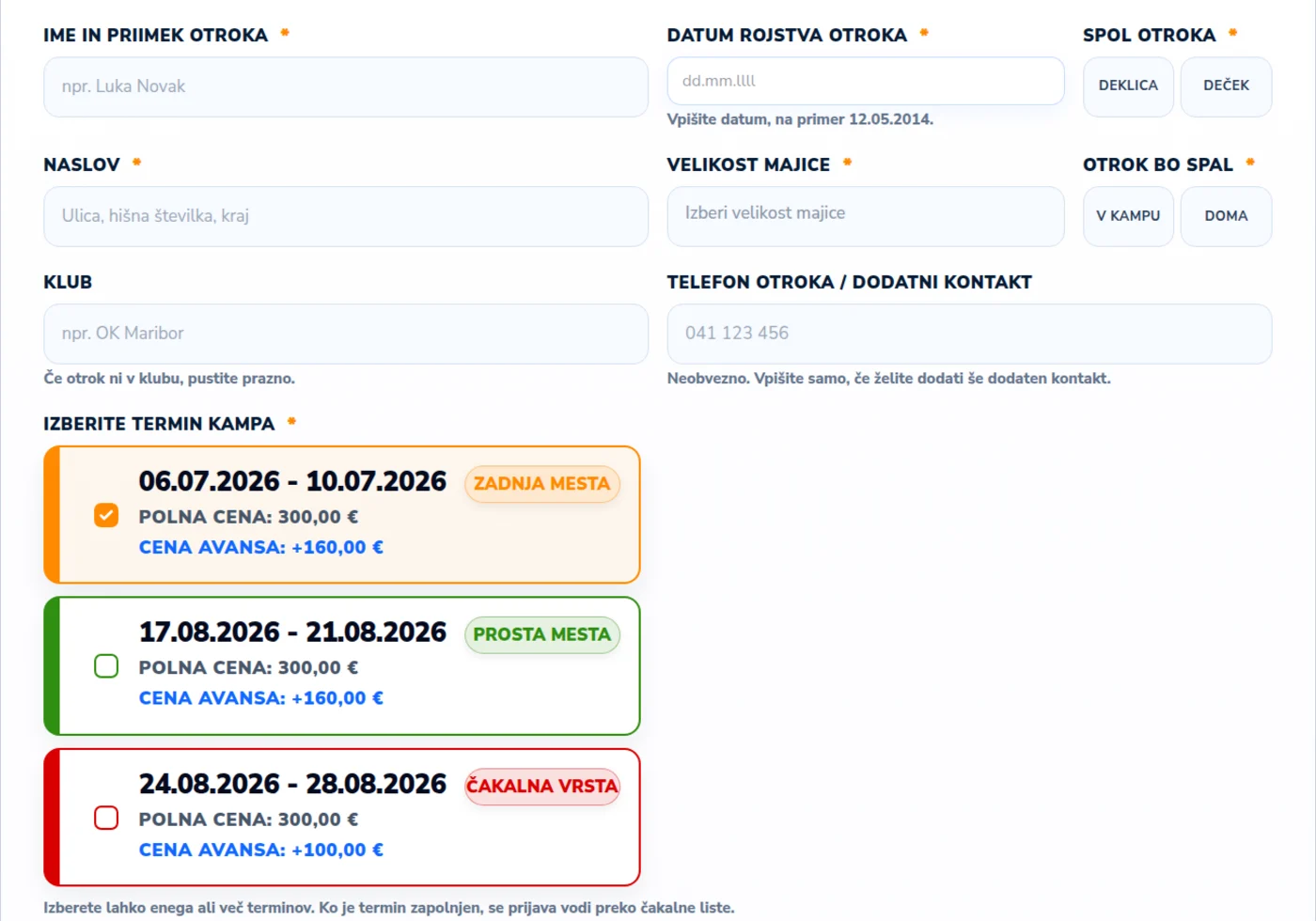
Task: Click the hint Če otrok ni v klubu, pustite prazno.
Action: [x=169, y=379]
